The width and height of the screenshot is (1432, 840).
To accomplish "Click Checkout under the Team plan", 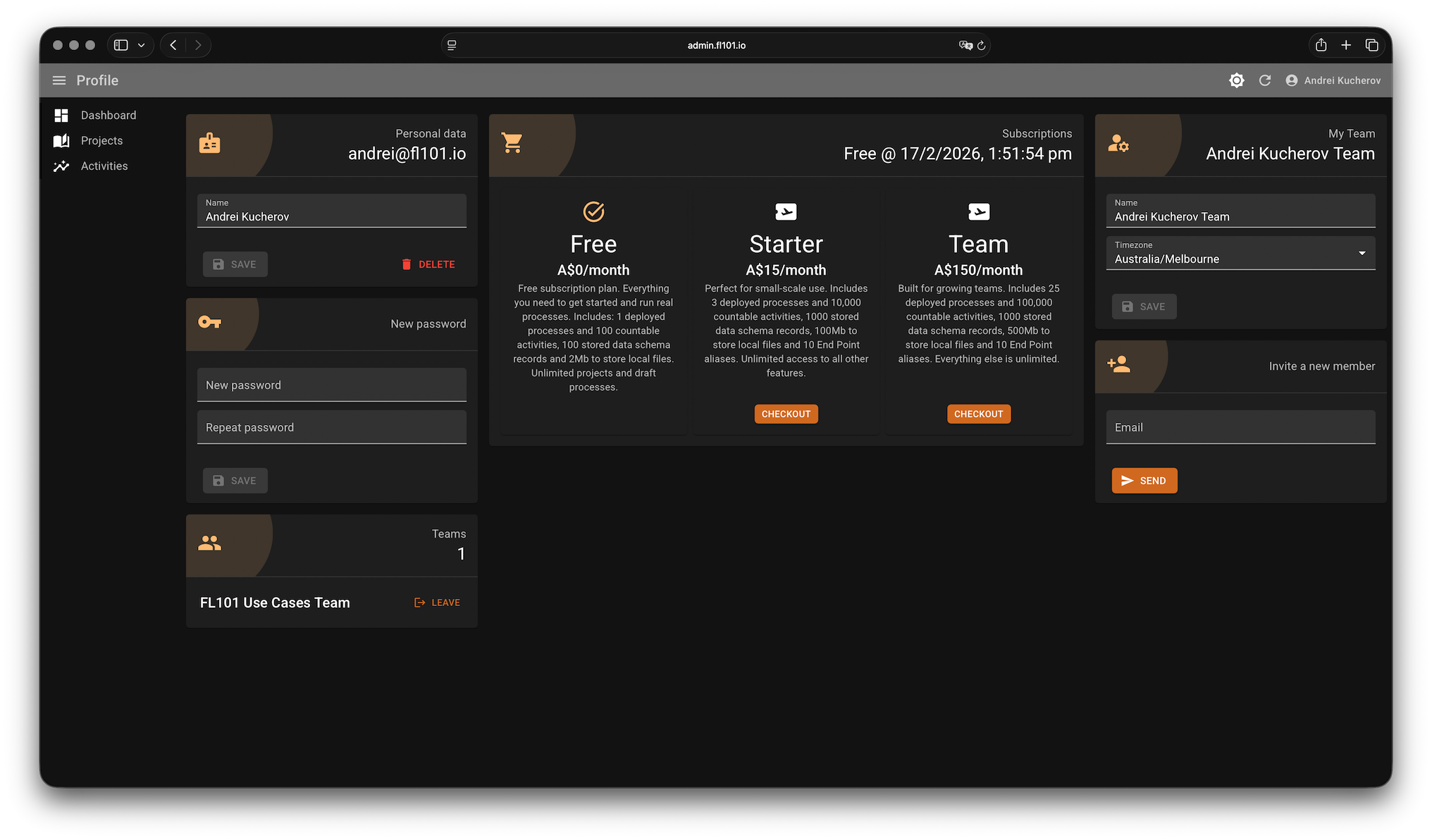I will [x=978, y=414].
